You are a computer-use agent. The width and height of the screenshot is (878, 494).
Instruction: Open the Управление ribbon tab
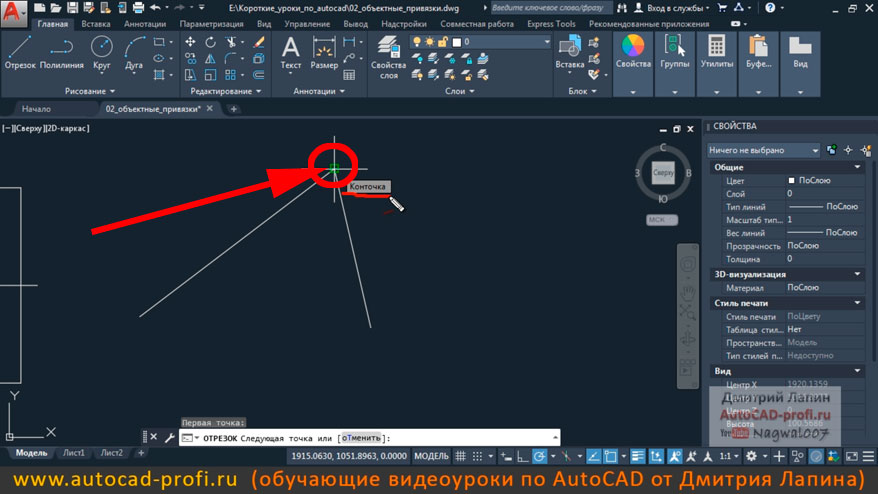pos(307,24)
